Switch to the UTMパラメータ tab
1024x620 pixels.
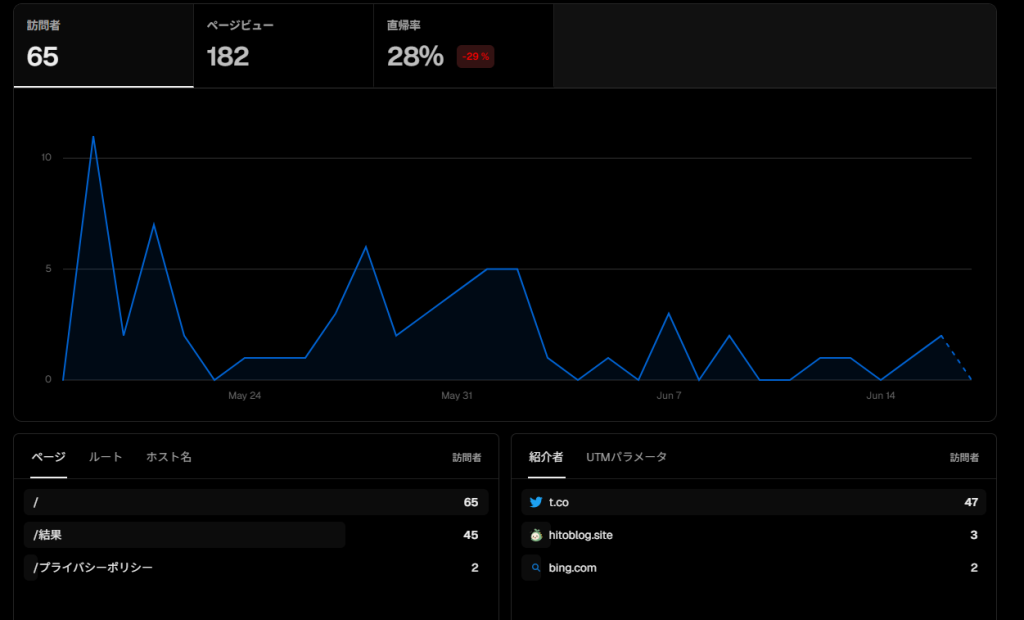click(x=626, y=457)
